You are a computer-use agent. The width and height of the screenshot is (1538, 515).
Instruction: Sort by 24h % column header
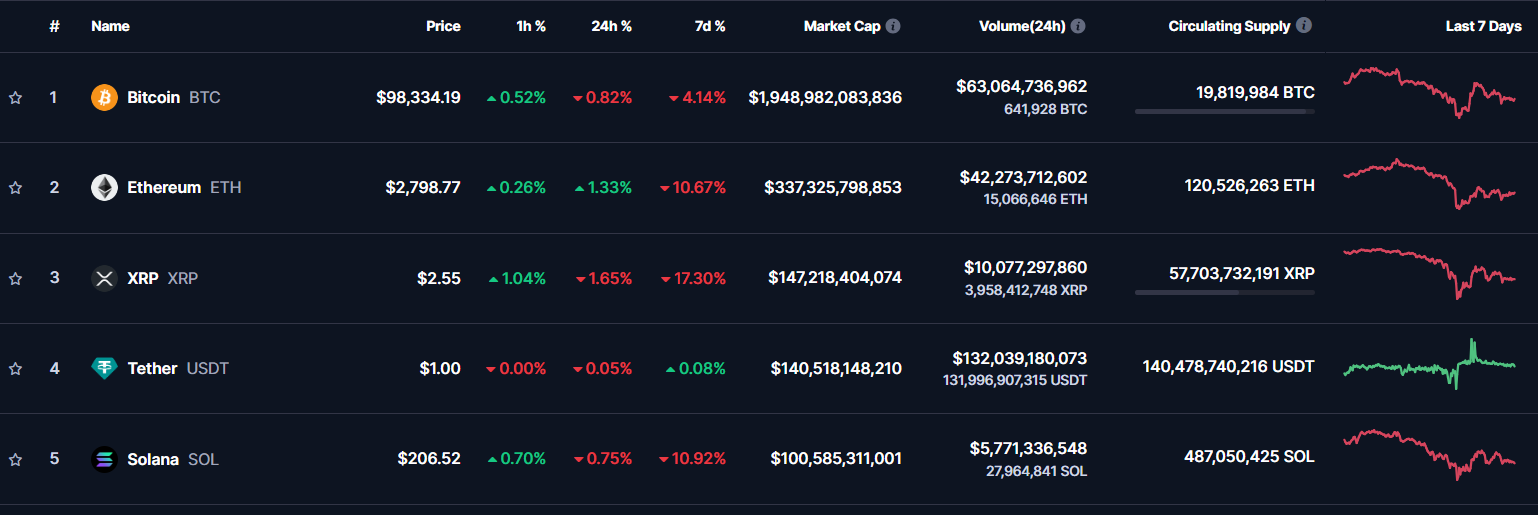point(611,26)
